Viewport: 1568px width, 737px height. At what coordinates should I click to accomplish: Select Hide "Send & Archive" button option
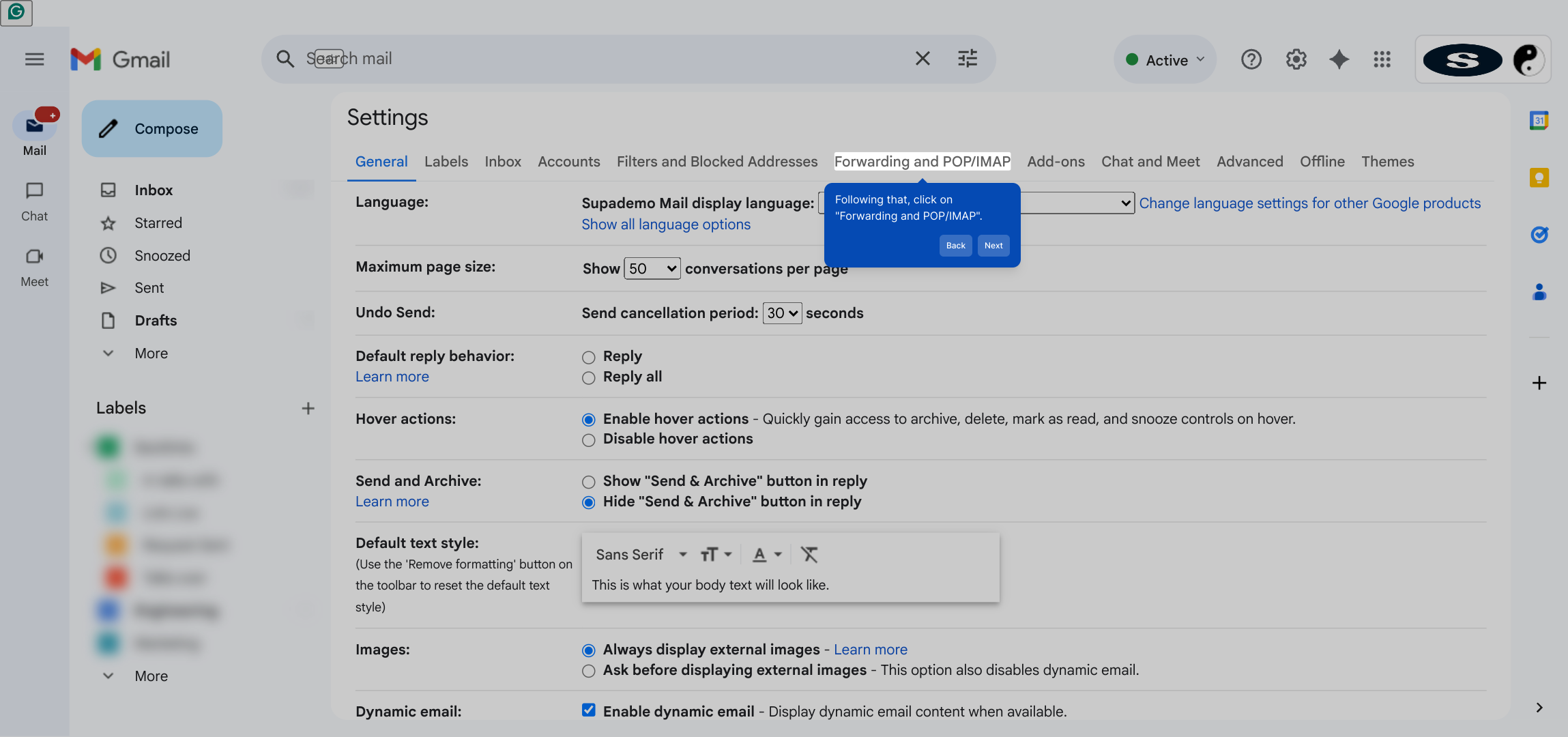(588, 503)
